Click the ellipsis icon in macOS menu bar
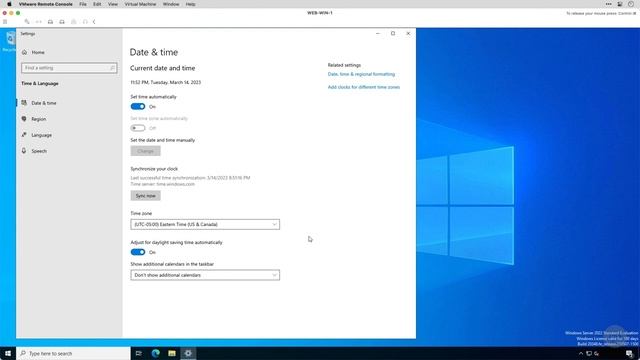Viewport: 640px width, 360px height. 609,4
